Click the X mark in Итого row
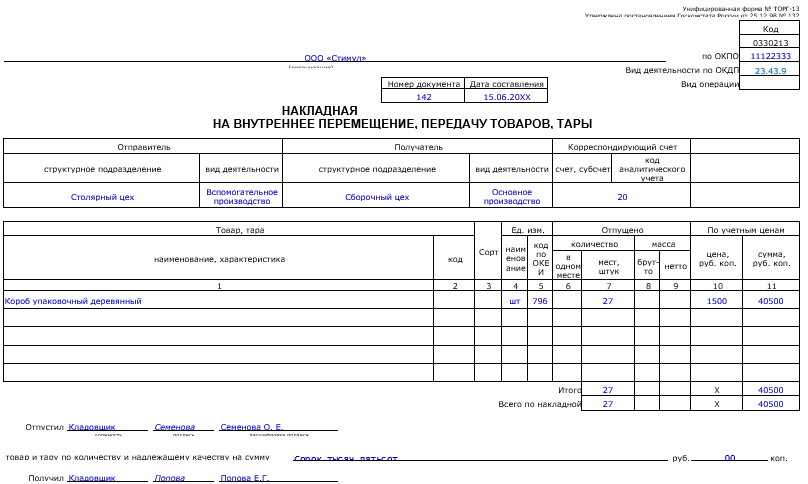 pos(717,390)
